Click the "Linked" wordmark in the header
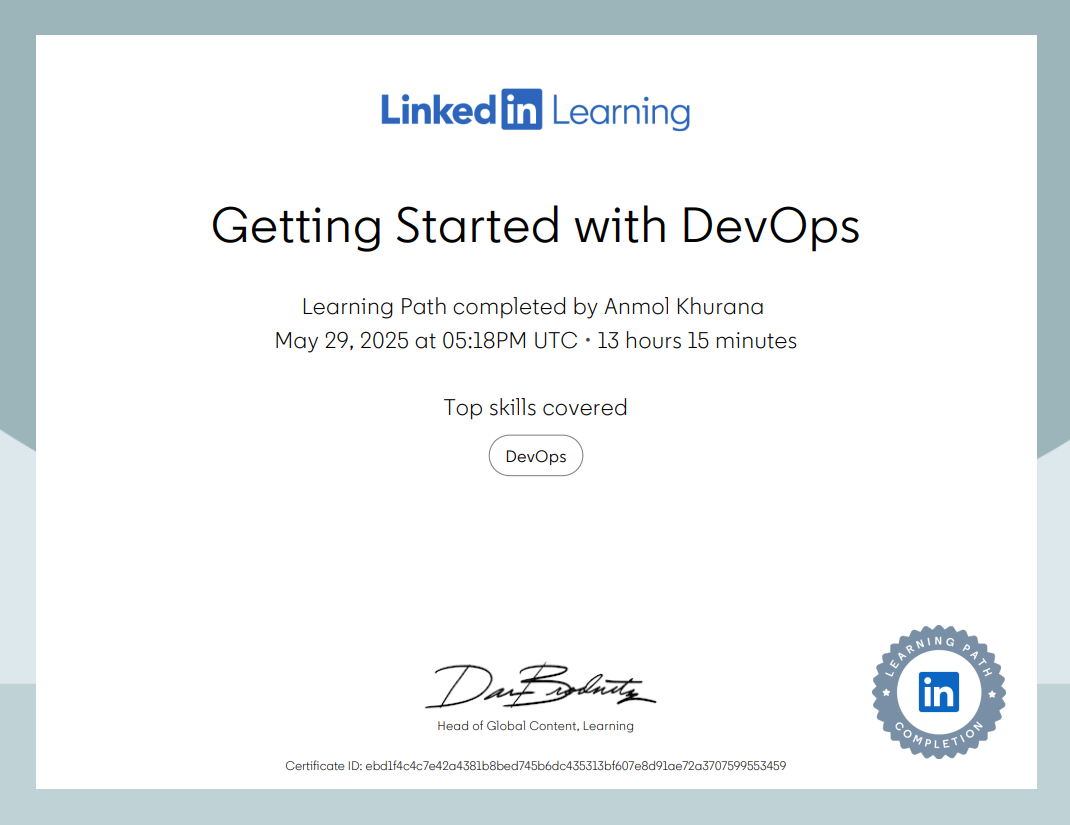Image resolution: width=1070 pixels, height=825 pixels. point(438,110)
